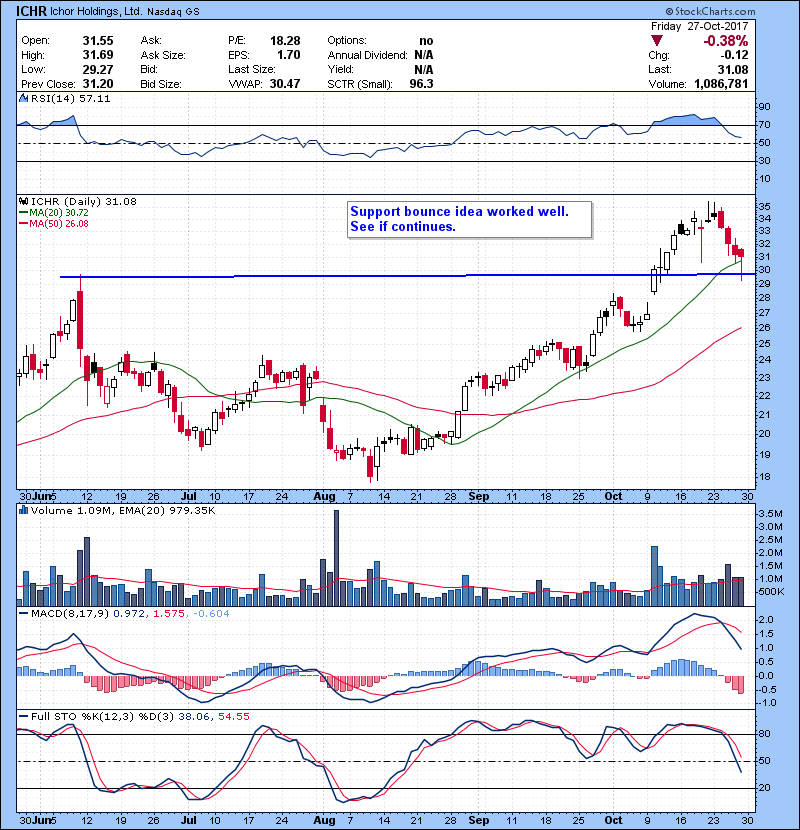Click the P/E value 18.28
The image size is (800, 830).
[x=285, y=41]
